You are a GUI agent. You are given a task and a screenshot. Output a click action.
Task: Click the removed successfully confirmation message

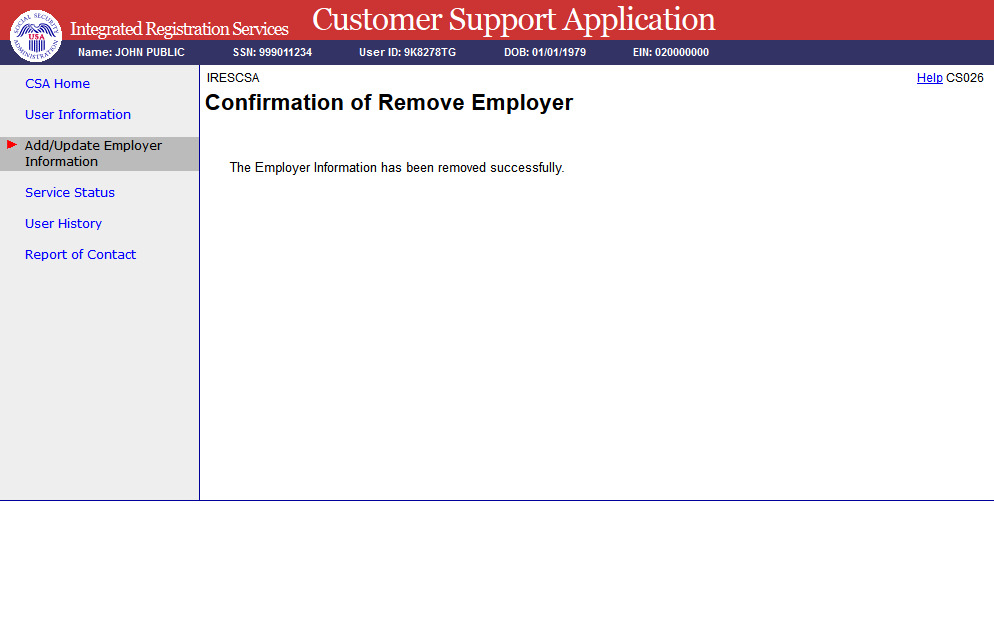click(397, 168)
